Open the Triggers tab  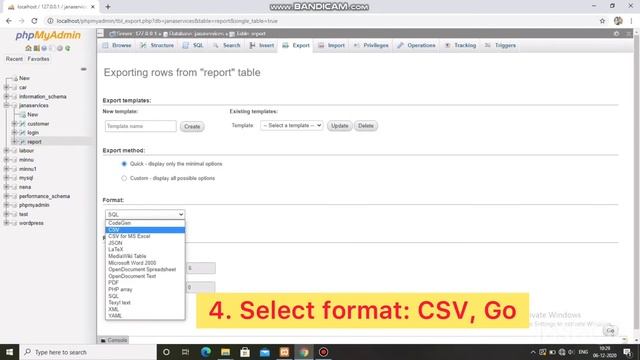coord(501,45)
